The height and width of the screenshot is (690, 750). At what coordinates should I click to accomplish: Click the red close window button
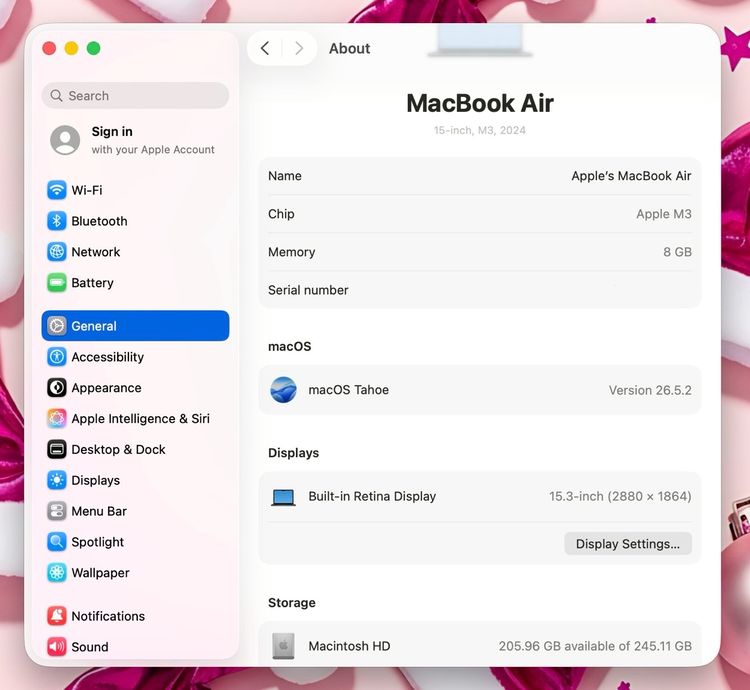coord(49,48)
